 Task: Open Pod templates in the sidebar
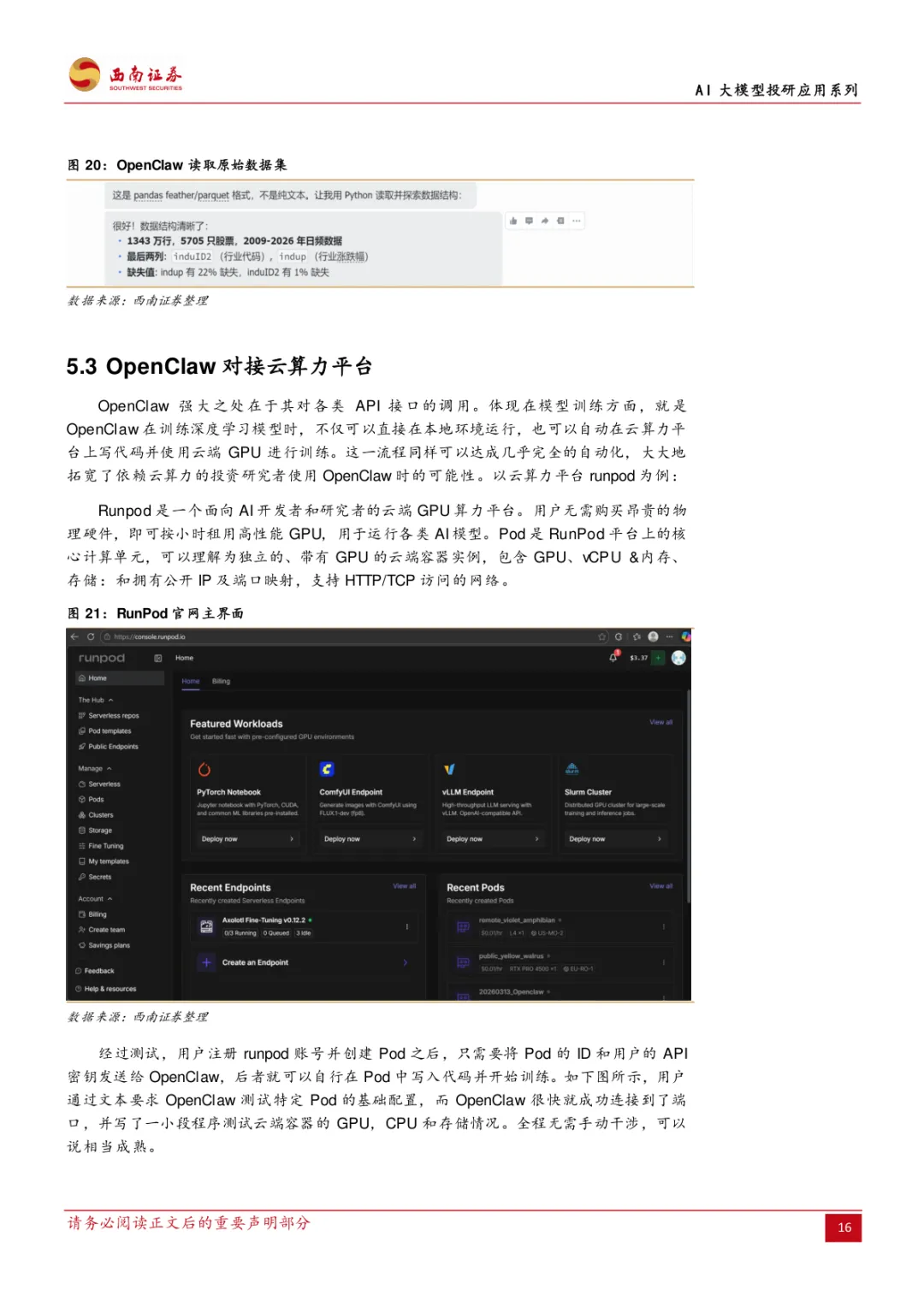tap(104, 730)
